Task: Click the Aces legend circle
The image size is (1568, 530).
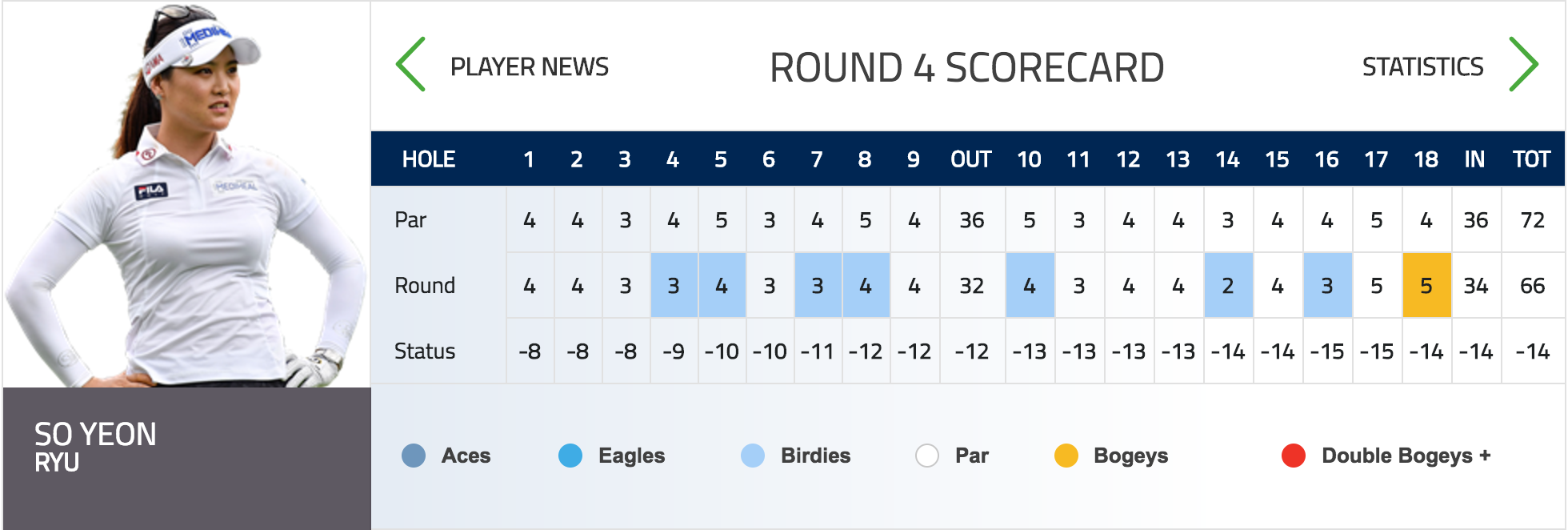Action: (x=414, y=456)
